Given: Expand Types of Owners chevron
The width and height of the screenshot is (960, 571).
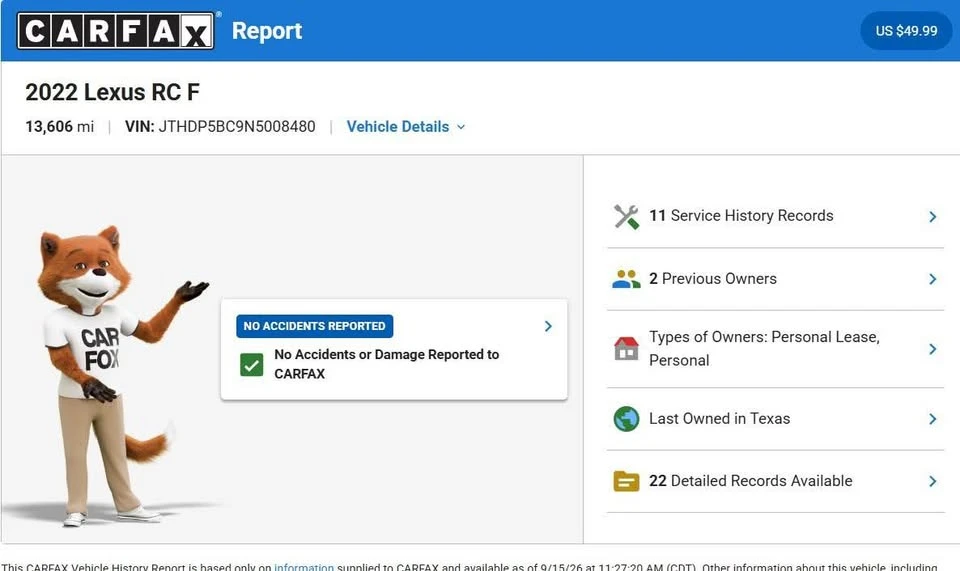Looking at the screenshot, I should tap(932, 349).
